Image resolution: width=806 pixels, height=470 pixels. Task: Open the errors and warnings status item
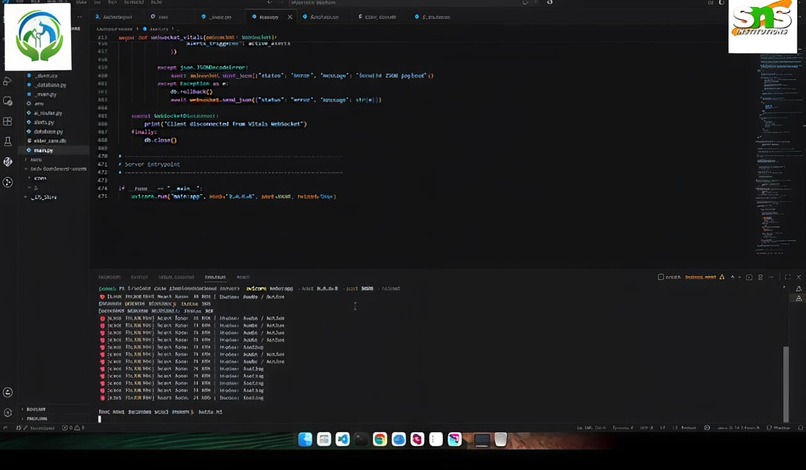point(72,428)
